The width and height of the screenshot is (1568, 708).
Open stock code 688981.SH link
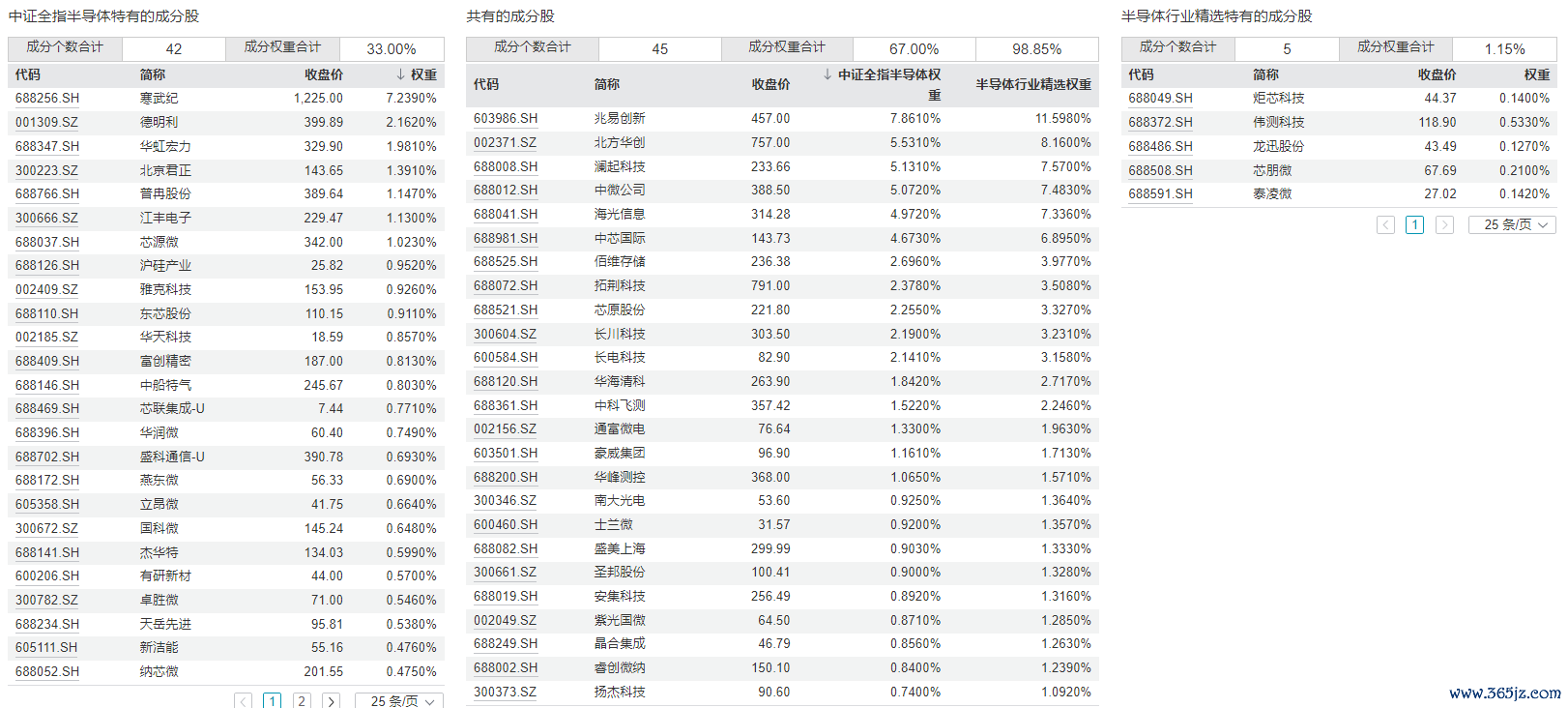[506, 238]
